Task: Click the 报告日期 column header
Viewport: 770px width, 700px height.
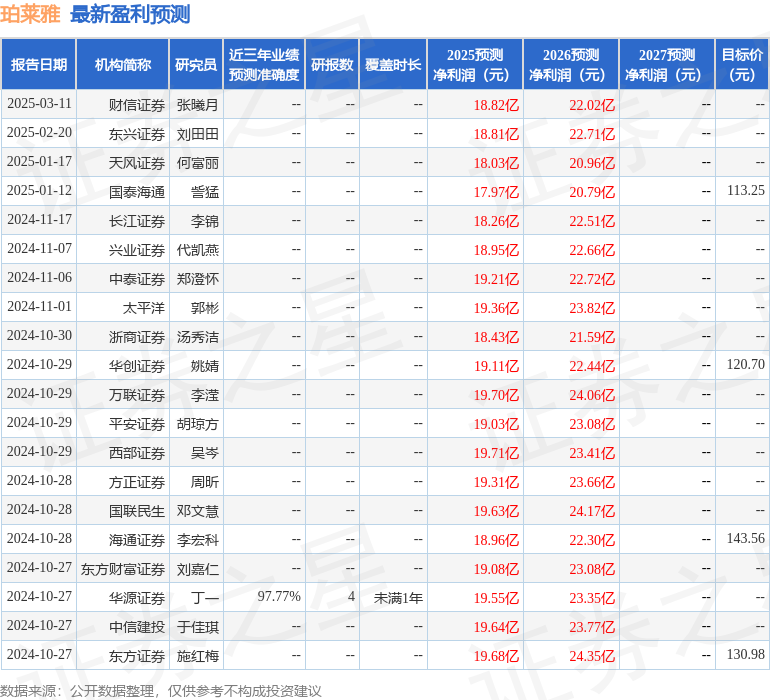Action: (x=39, y=65)
